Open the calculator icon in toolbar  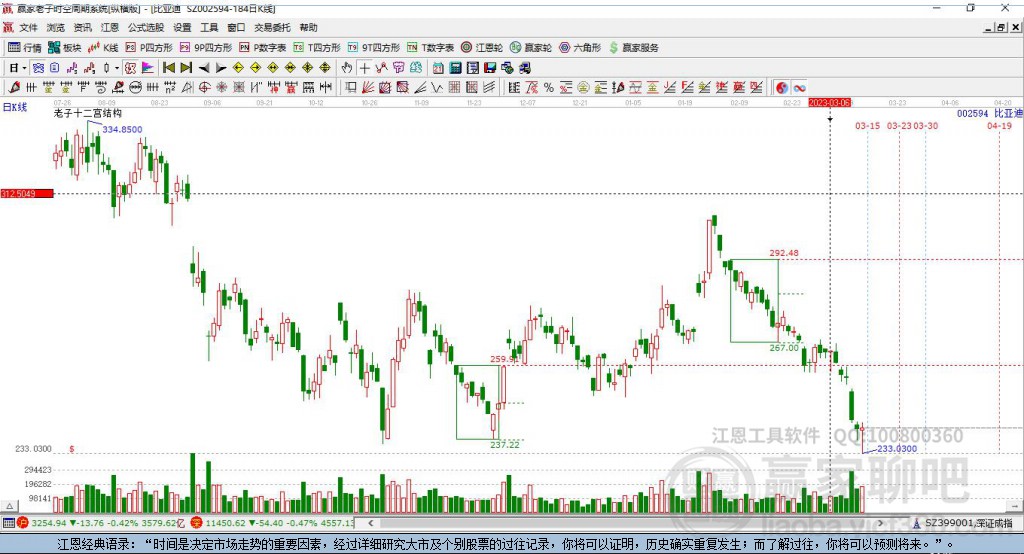click(x=455, y=68)
